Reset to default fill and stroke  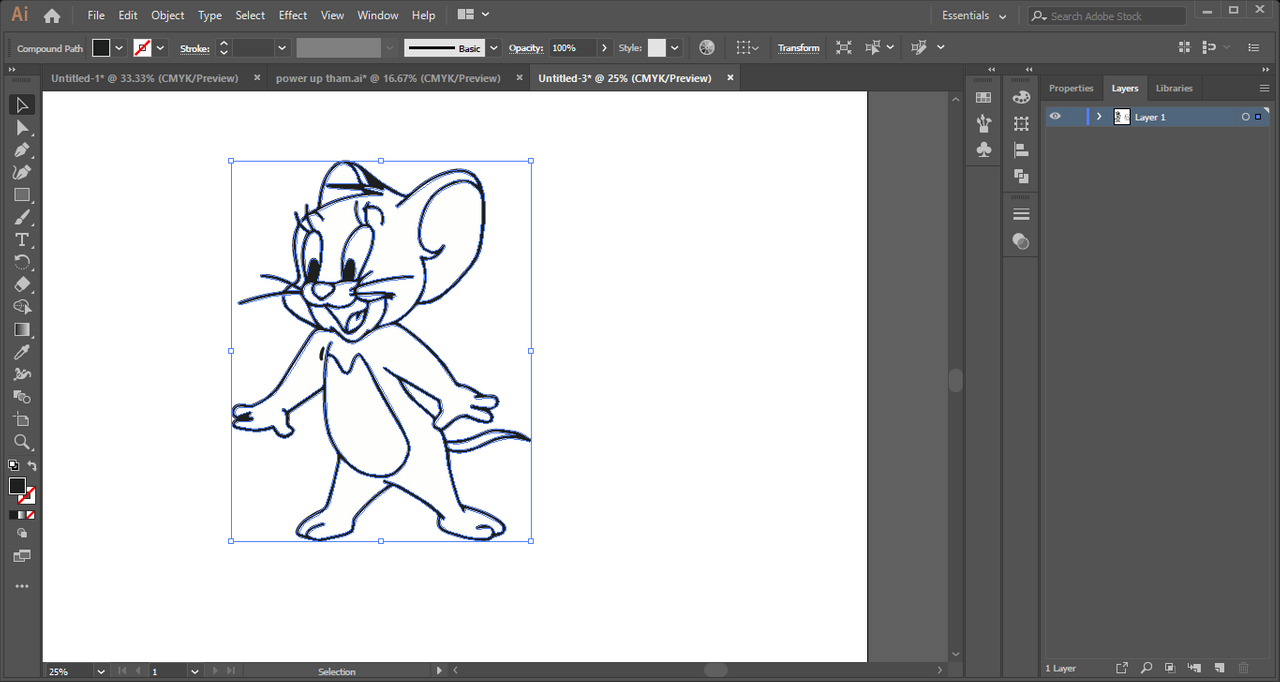pyautogui.click(x=13, y=466)
